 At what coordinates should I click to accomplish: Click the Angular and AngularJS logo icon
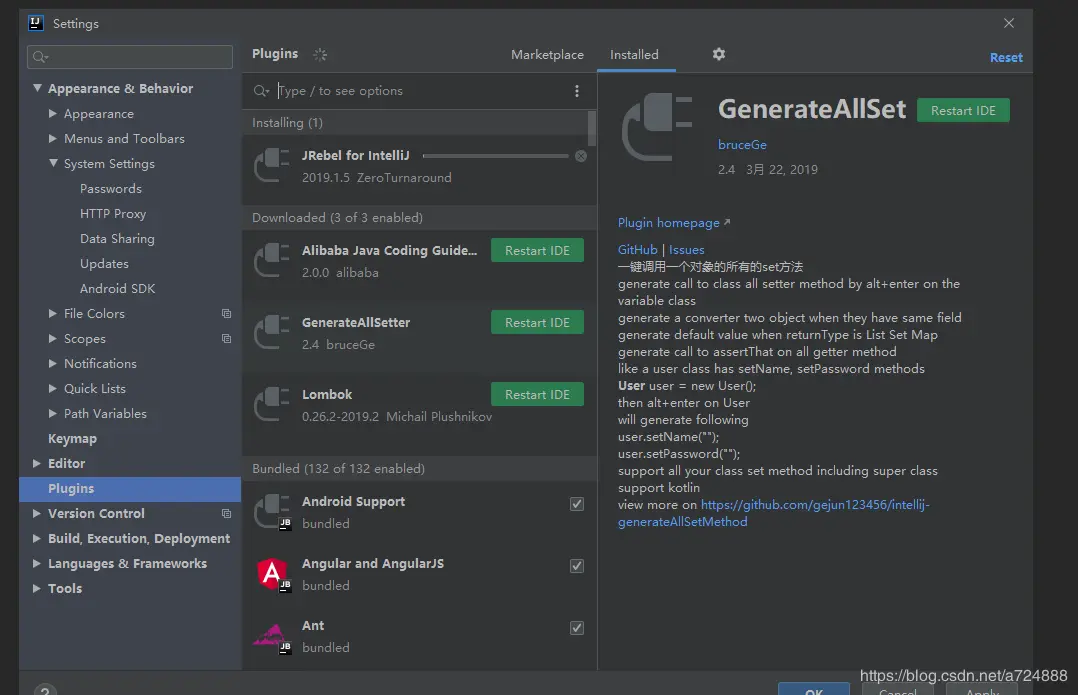pyautogui.click(x=272, y=574)
